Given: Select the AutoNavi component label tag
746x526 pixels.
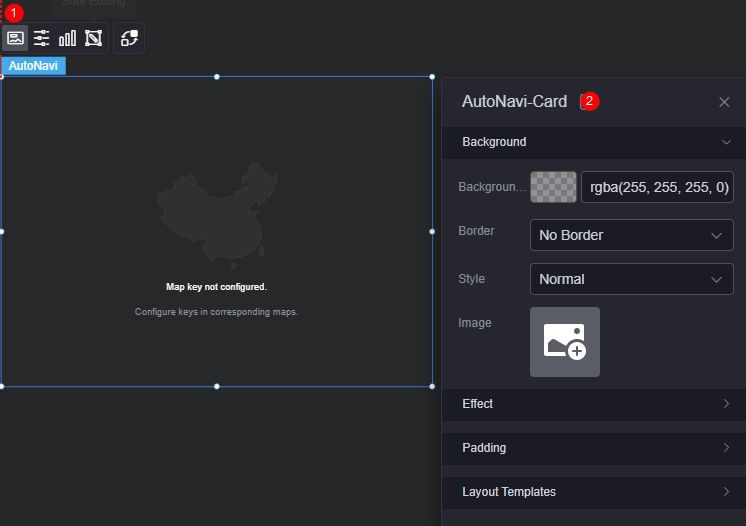Looking at the screenshot, I should pos(33,66).
